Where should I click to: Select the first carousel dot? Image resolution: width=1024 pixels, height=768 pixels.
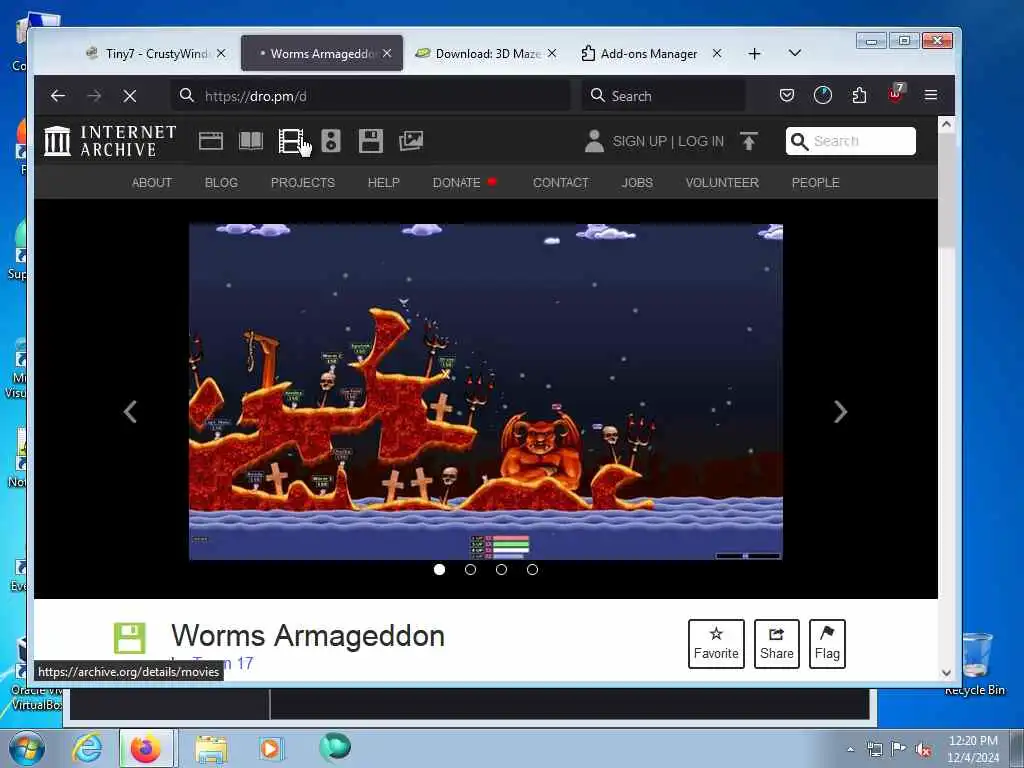(440, 569)
